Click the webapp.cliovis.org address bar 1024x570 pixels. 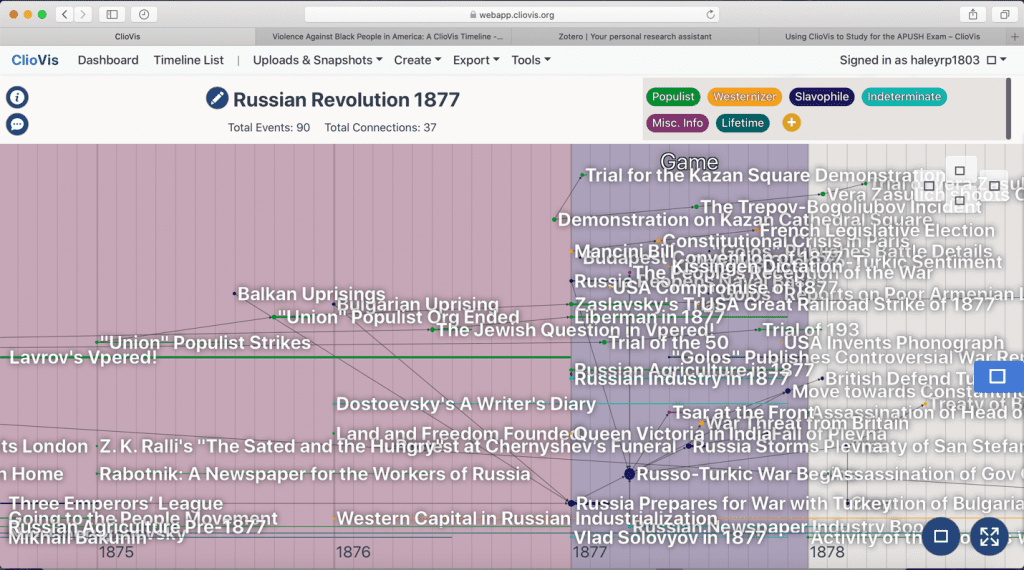512,14
